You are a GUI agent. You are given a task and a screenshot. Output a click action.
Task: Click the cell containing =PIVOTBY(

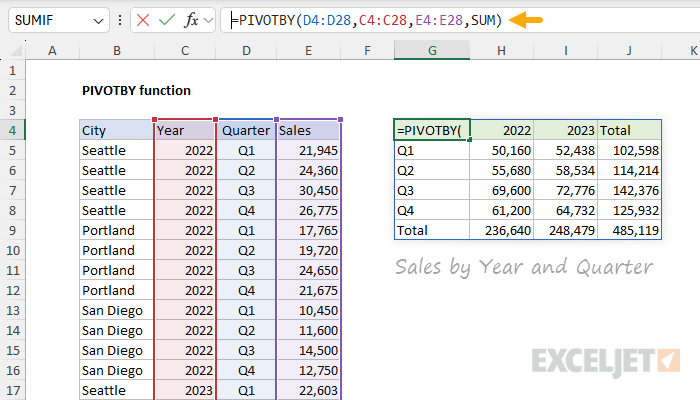click(x=432, y=130)
